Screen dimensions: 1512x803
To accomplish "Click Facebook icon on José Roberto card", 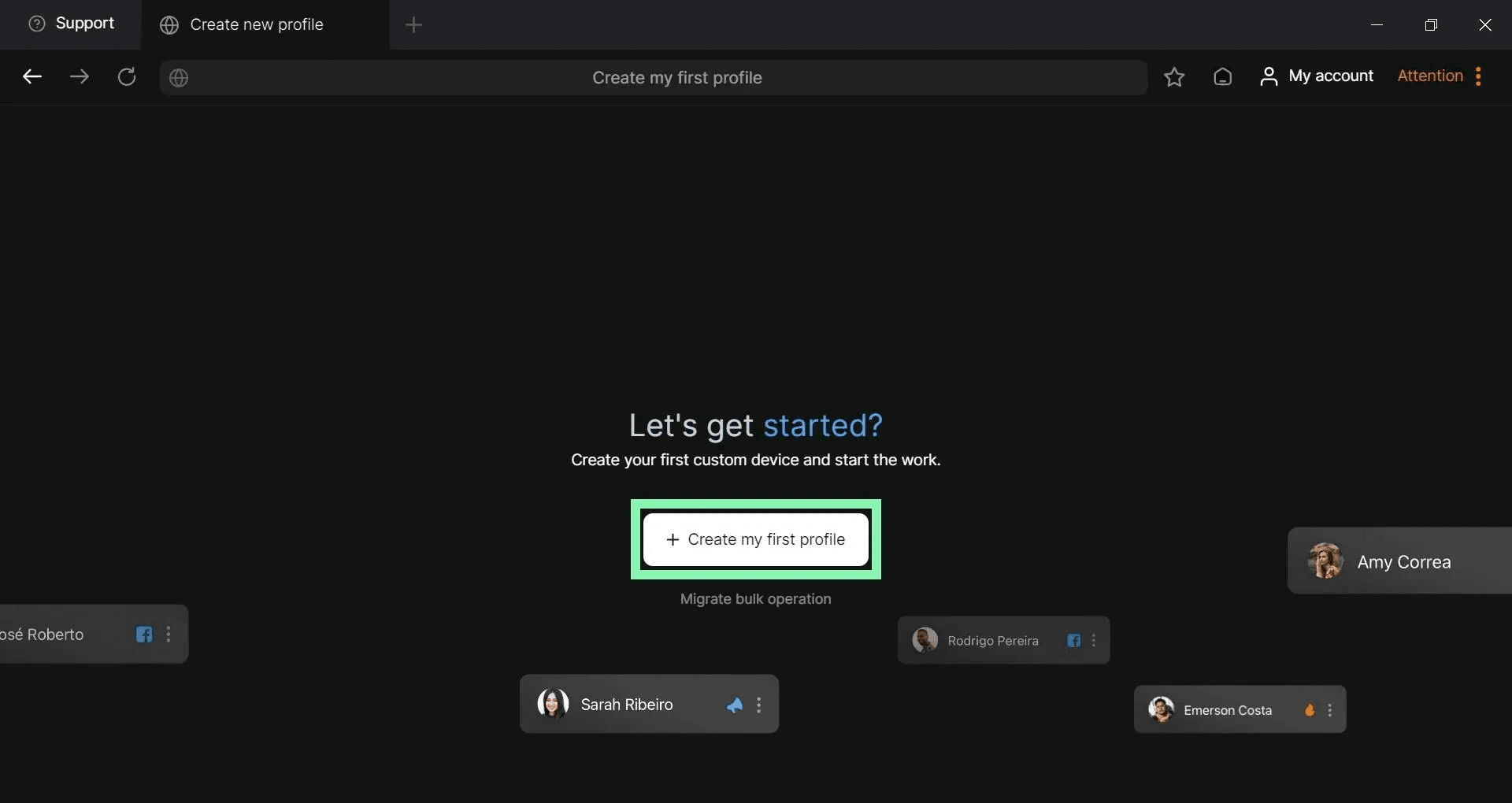I will tap(144, 635).
